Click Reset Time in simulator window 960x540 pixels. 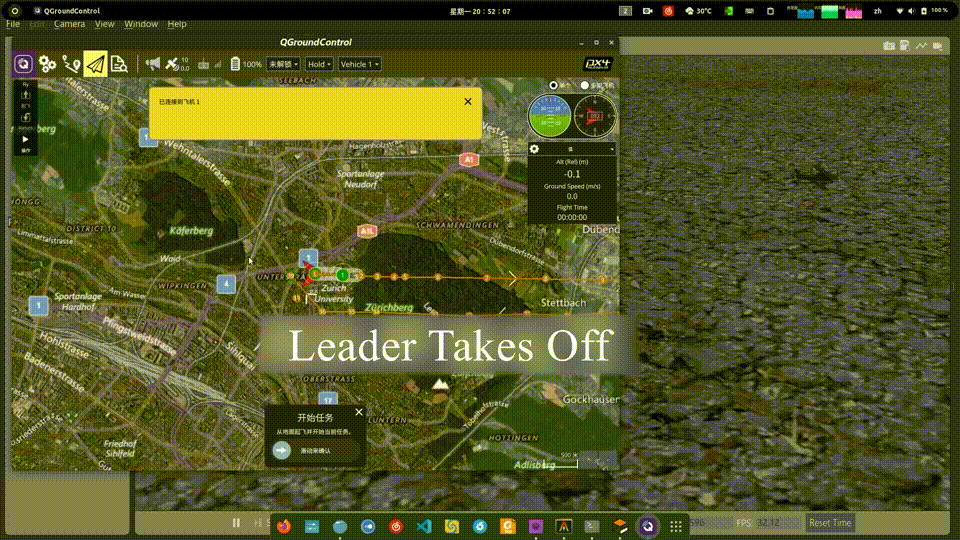click(830, 523)
